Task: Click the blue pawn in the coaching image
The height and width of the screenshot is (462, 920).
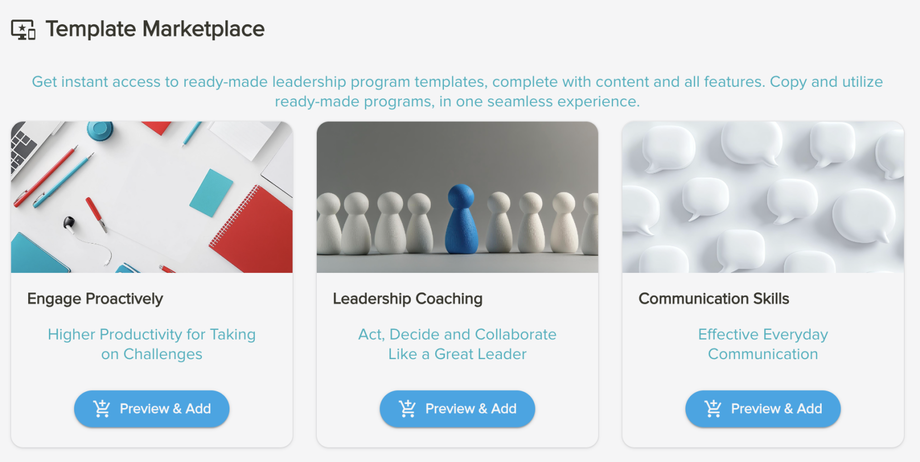Action: 461,217
